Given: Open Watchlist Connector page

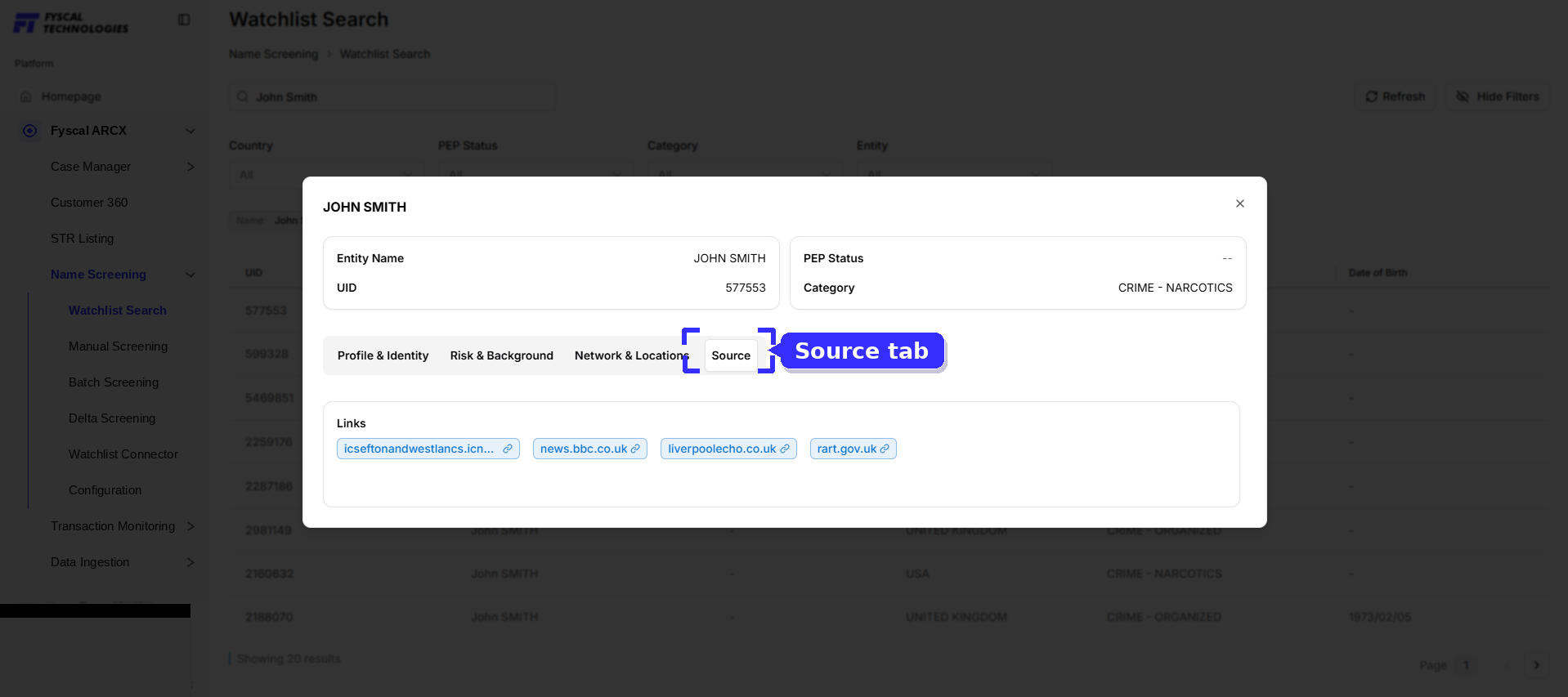Looking at the screenshot, I should point(123,454).
